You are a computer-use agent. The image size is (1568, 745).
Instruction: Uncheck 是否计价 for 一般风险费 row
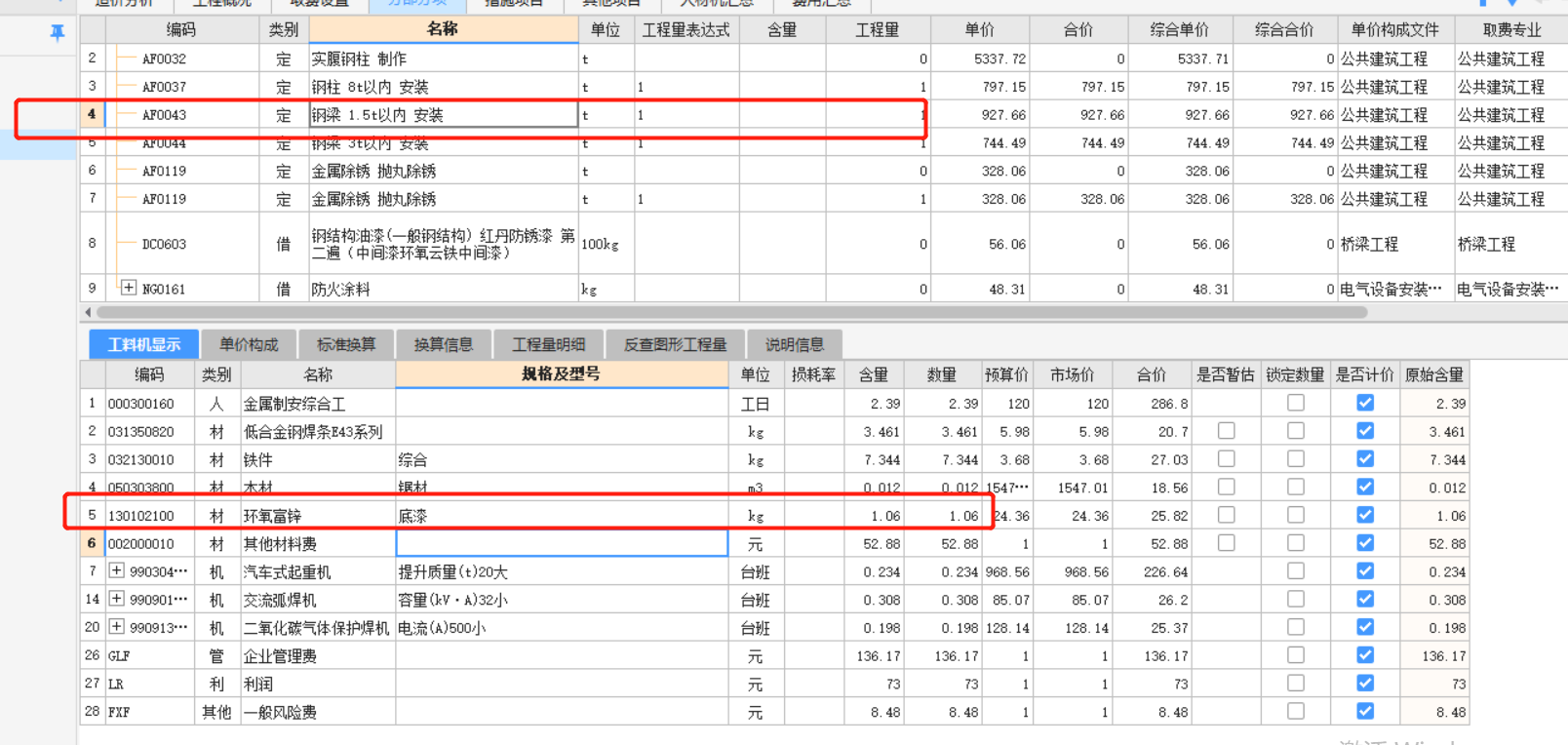click(1365, 712)
